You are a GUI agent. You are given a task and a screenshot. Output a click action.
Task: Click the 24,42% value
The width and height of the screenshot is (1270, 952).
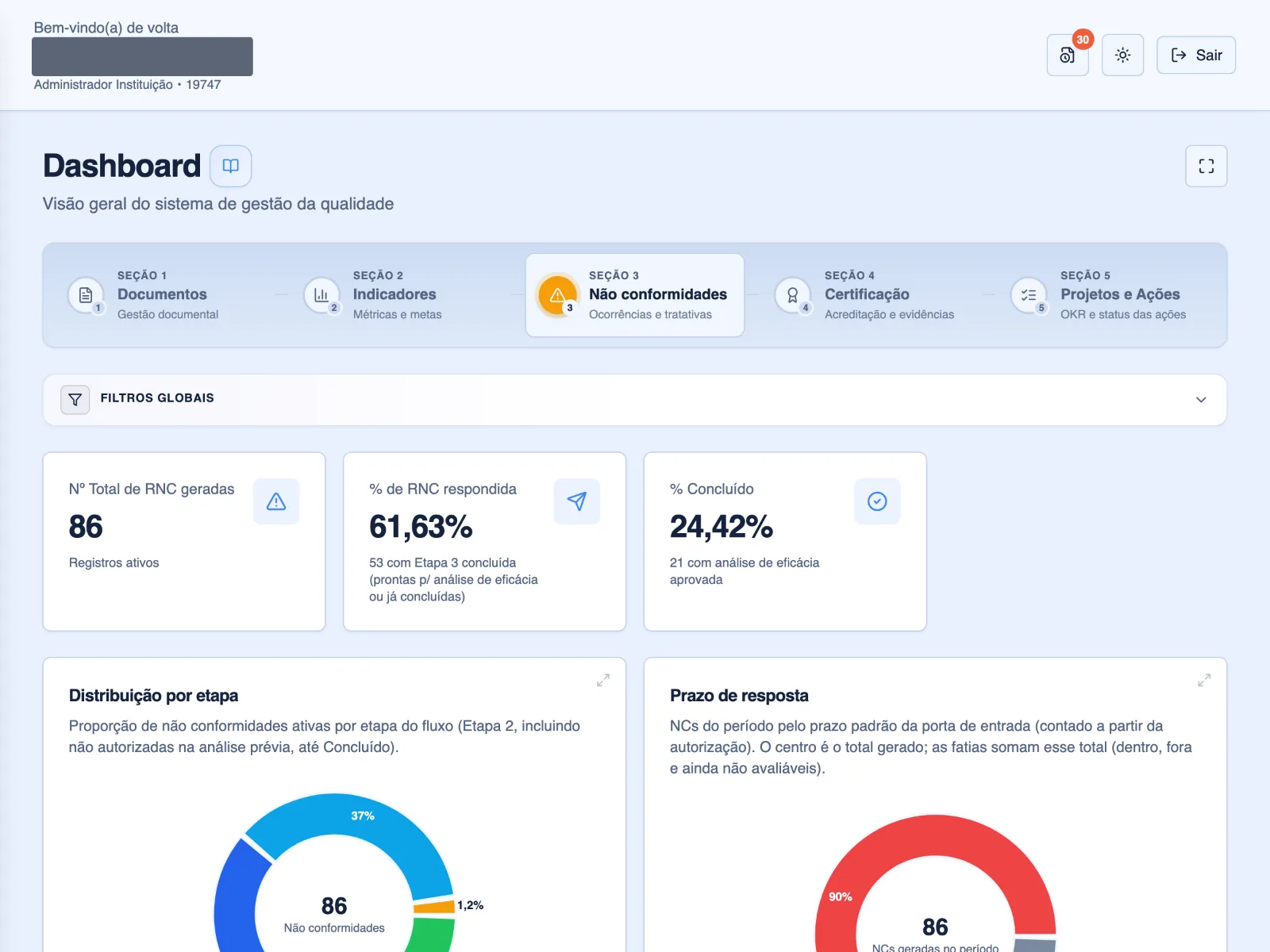pyautogui.click(x=722, y=527)
